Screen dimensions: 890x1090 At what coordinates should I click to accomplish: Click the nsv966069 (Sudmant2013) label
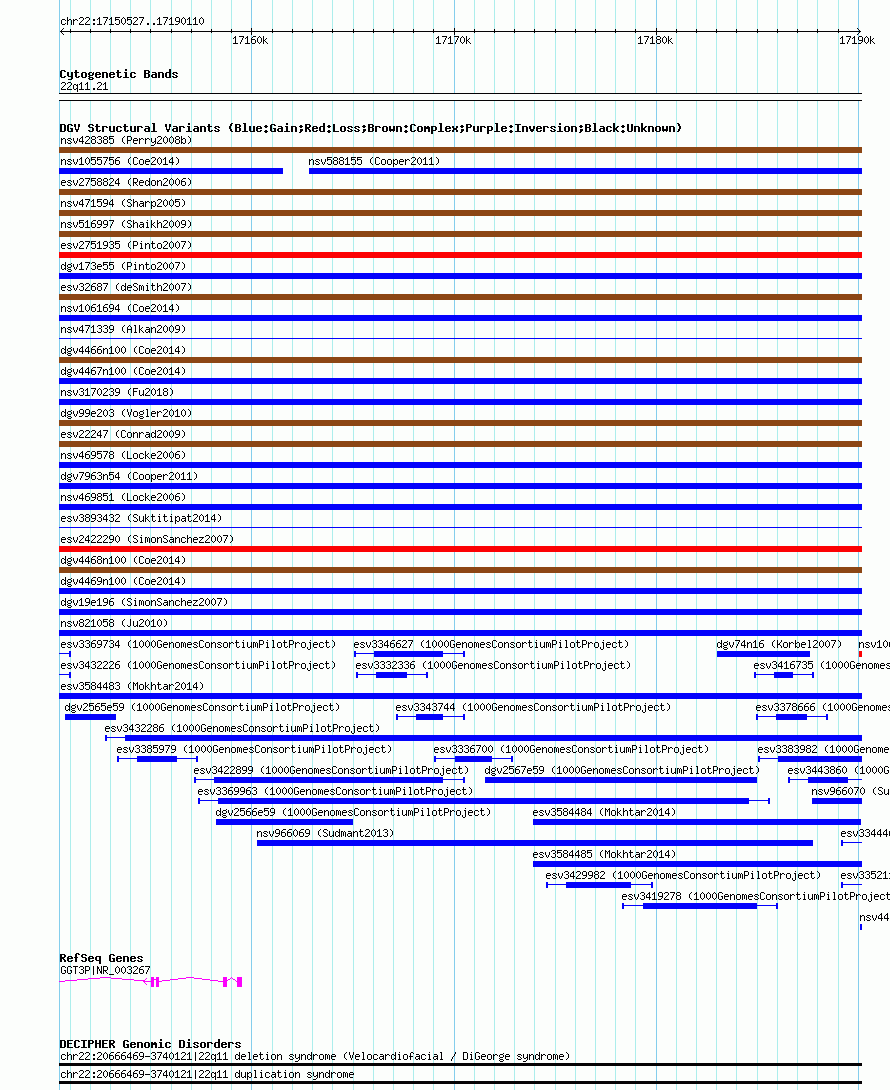pyautogui.click(x=325, y=833)
